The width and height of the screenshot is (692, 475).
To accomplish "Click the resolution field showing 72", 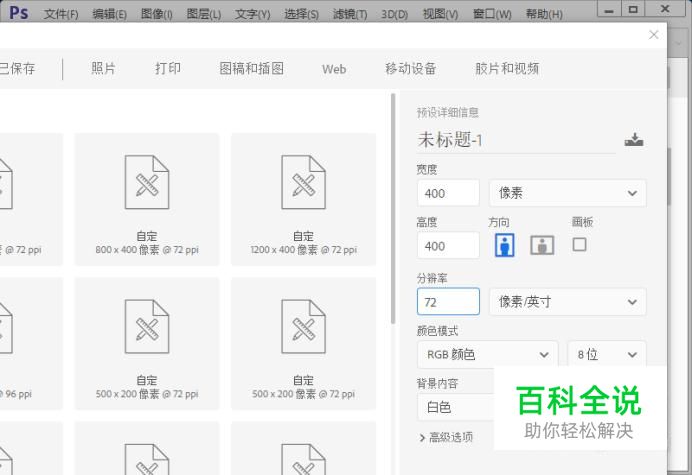I will (x=448, y=302).
